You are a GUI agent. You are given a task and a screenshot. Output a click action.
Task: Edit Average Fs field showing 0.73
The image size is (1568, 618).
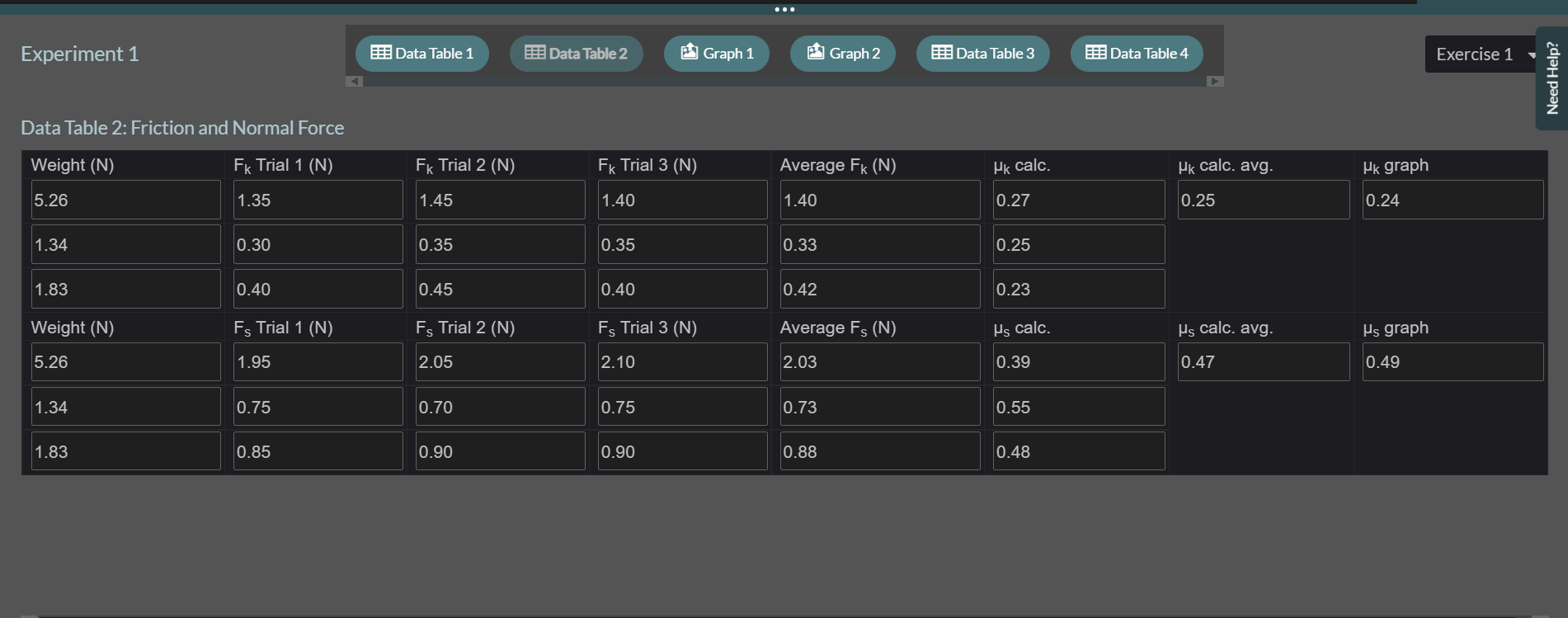pyautogui.click(x=880, y=407)
